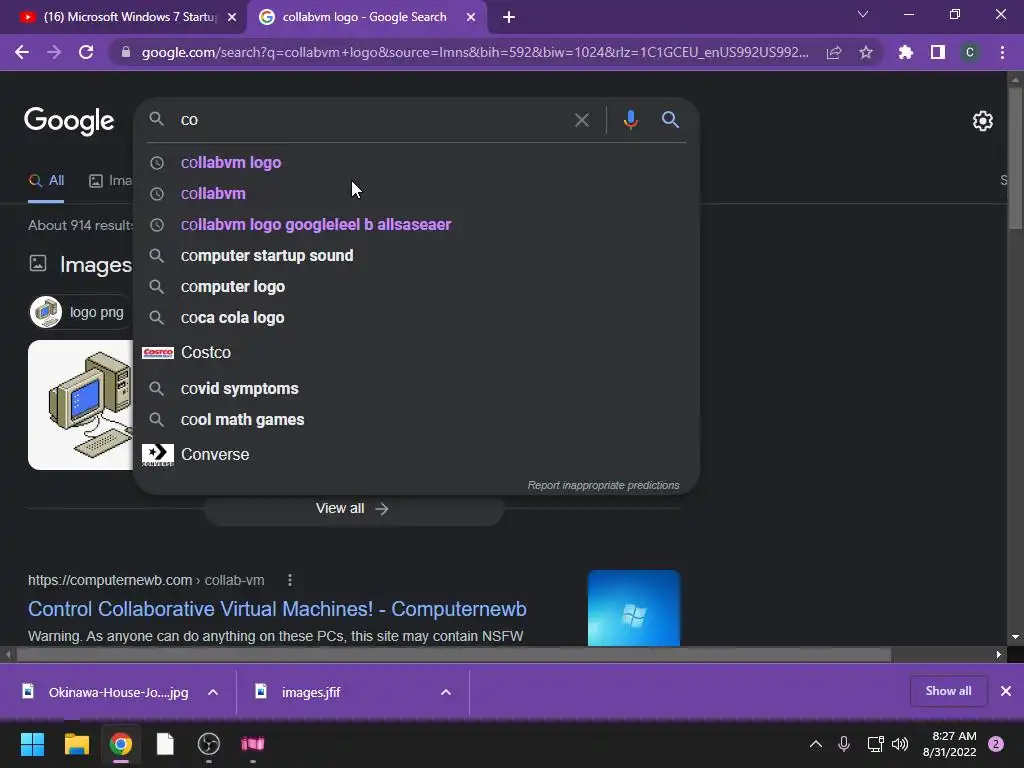This screenshot has width=1024, height=768.
Task: Expand images.jfif download options chevron
Action: tap(446, 692)
